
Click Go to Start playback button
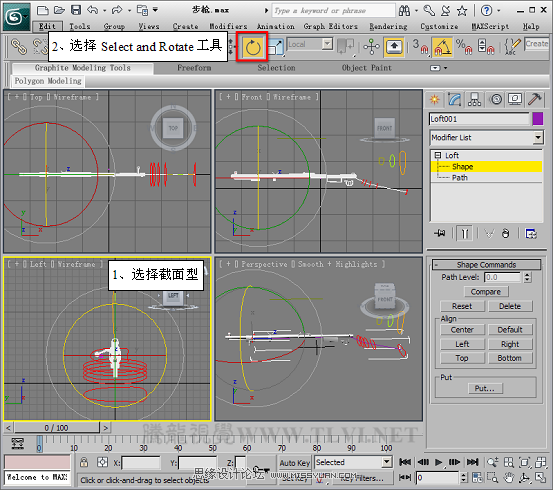coord(405,462)
